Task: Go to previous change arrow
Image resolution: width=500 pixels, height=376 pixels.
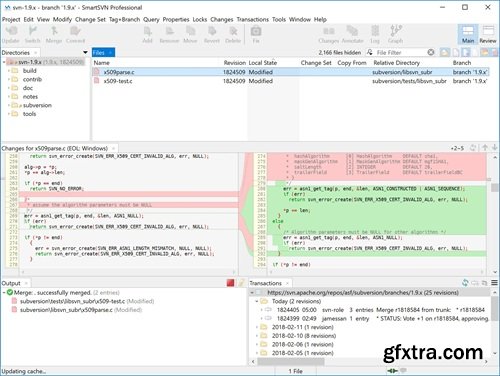Action: tap(485, 147)
